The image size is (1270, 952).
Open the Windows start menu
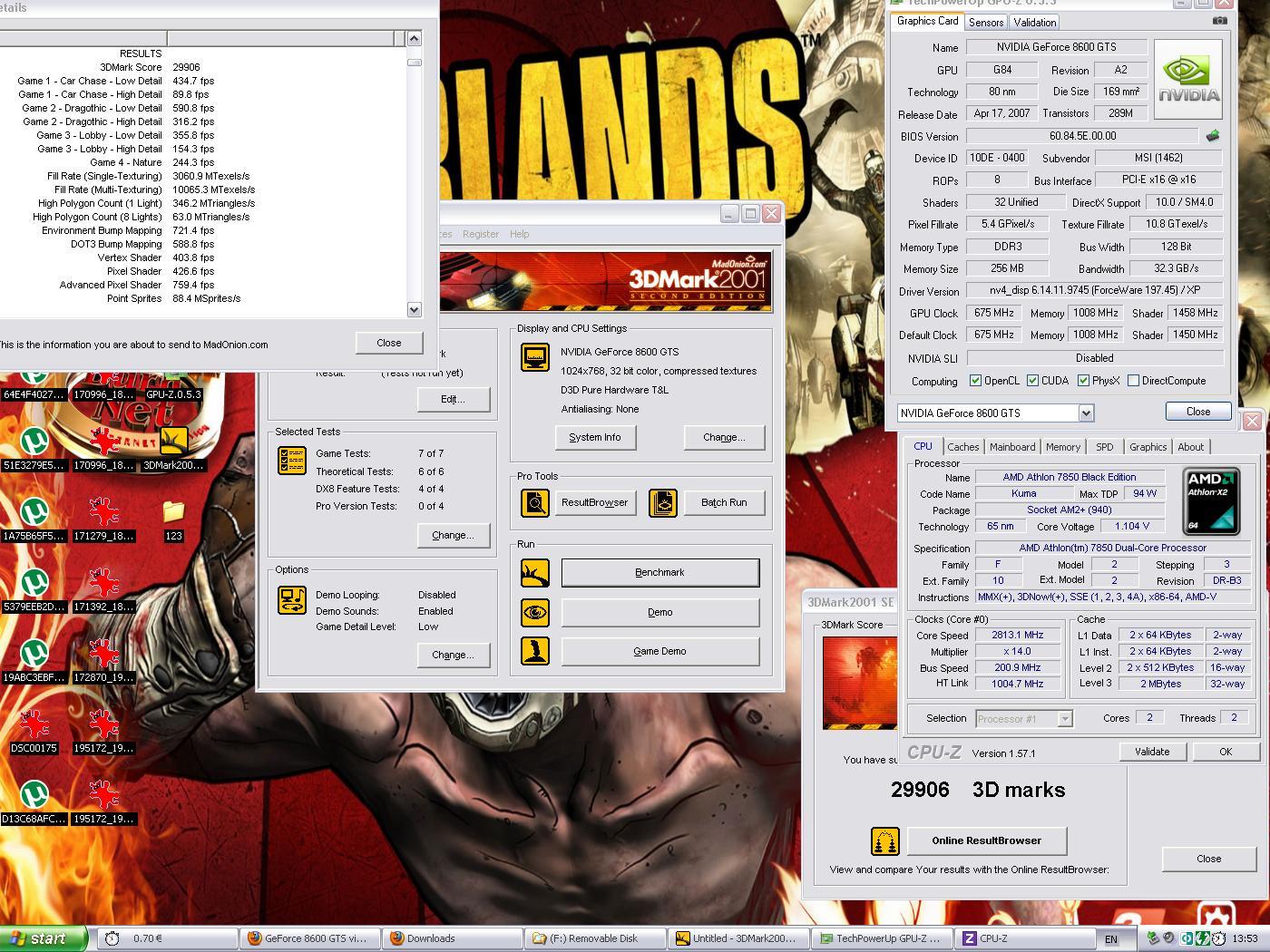coord(44,938)
